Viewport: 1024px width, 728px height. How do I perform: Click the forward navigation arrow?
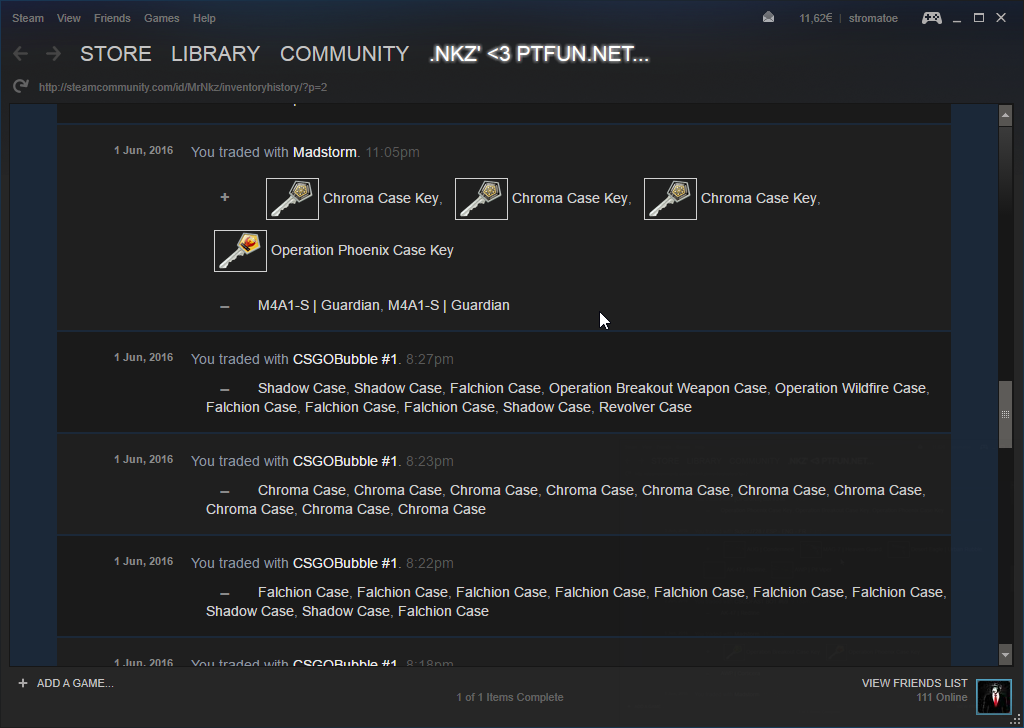pyautogui.click(x=53, y=54)
